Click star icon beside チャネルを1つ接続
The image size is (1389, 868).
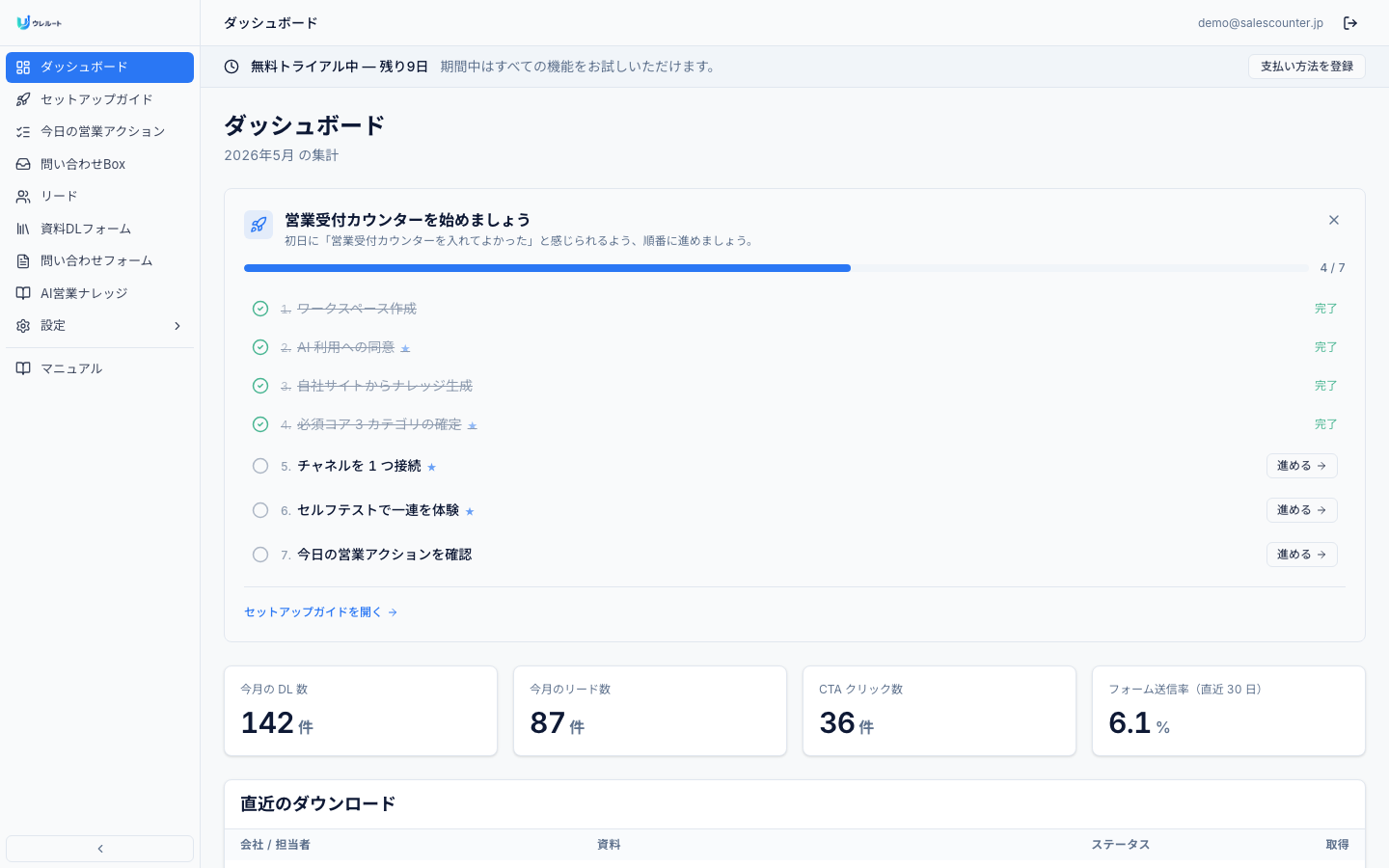tap(432, 467)
